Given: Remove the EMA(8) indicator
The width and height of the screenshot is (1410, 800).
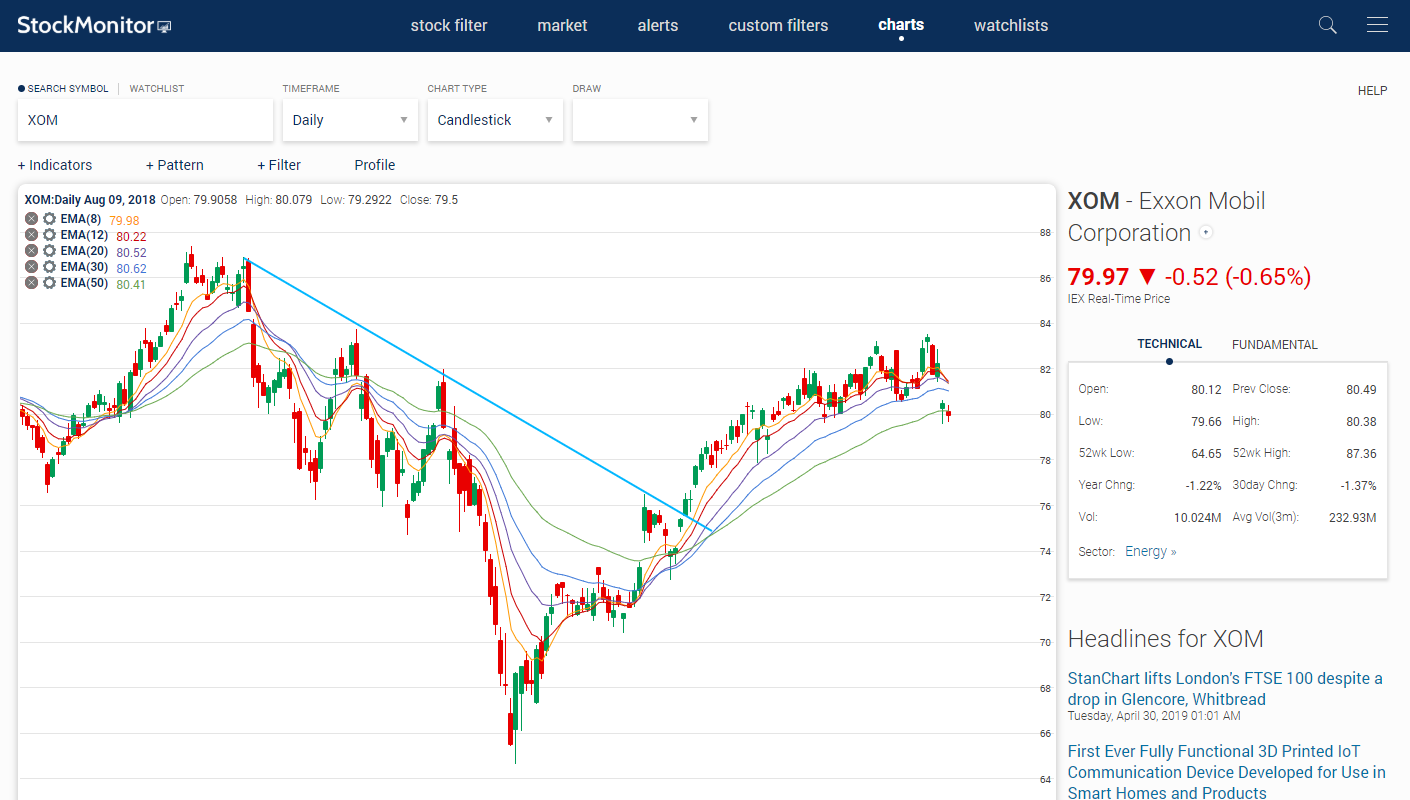Looking at the screenshot, I should [x=32, y=219].
